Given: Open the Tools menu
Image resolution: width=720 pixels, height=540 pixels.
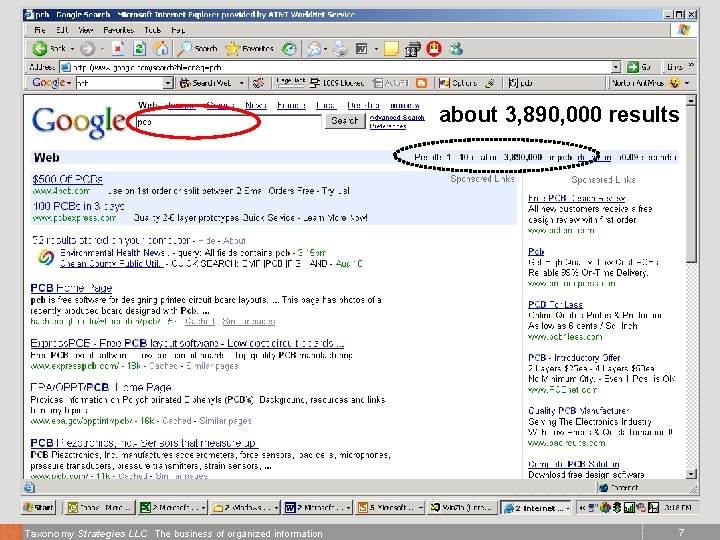Looking at the screenshot, I should pyautogui.click(x=152, y=30).
